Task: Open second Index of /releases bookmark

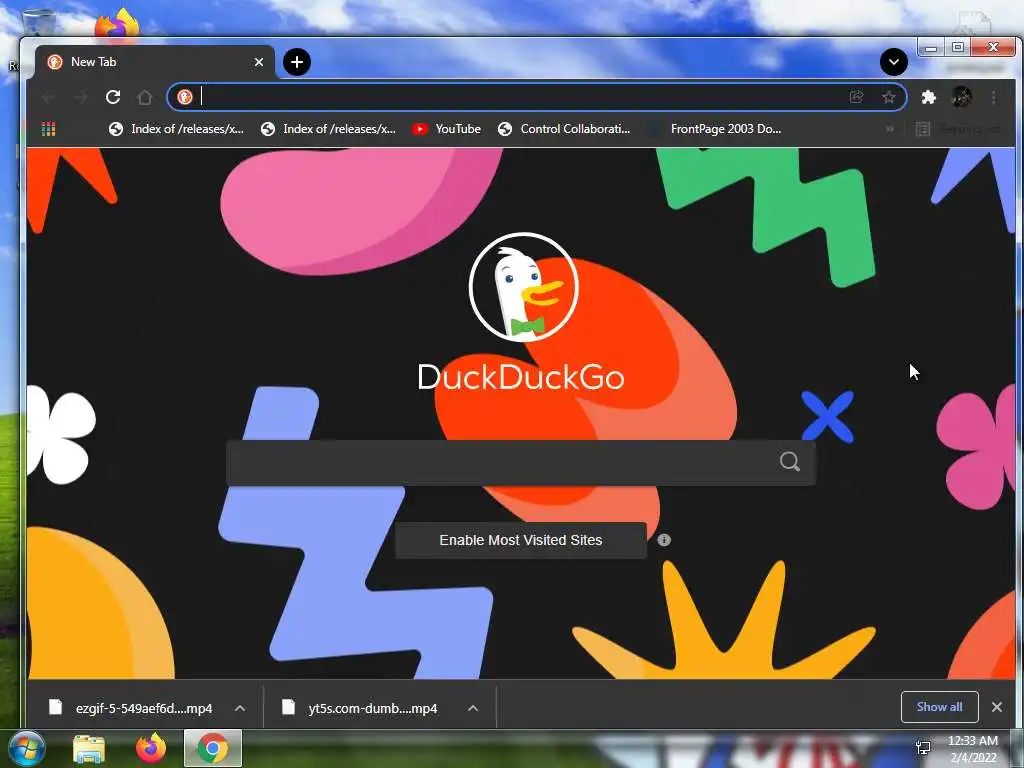Action: click(328, 129)
